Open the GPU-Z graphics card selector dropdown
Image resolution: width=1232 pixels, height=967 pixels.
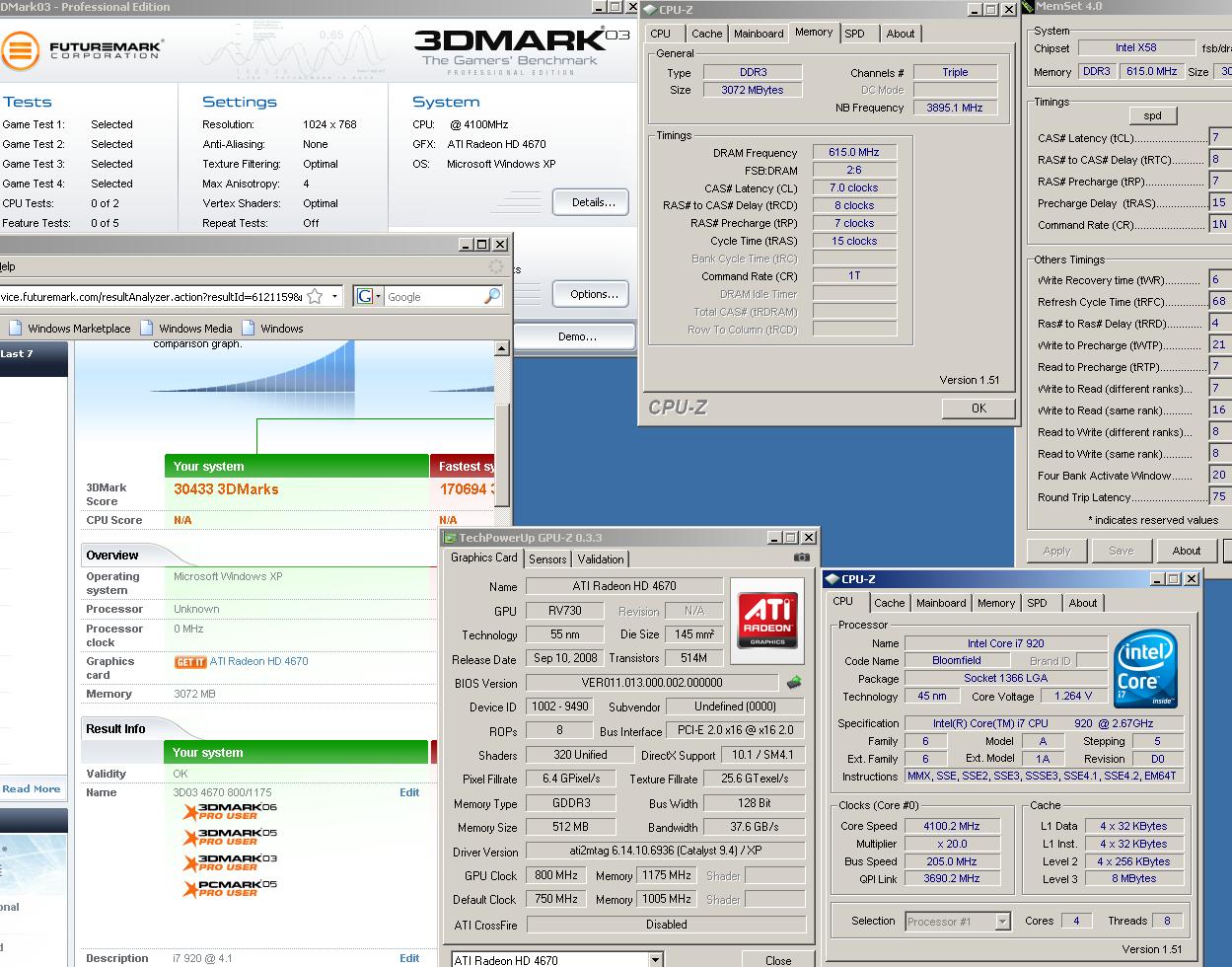point(655,959)
